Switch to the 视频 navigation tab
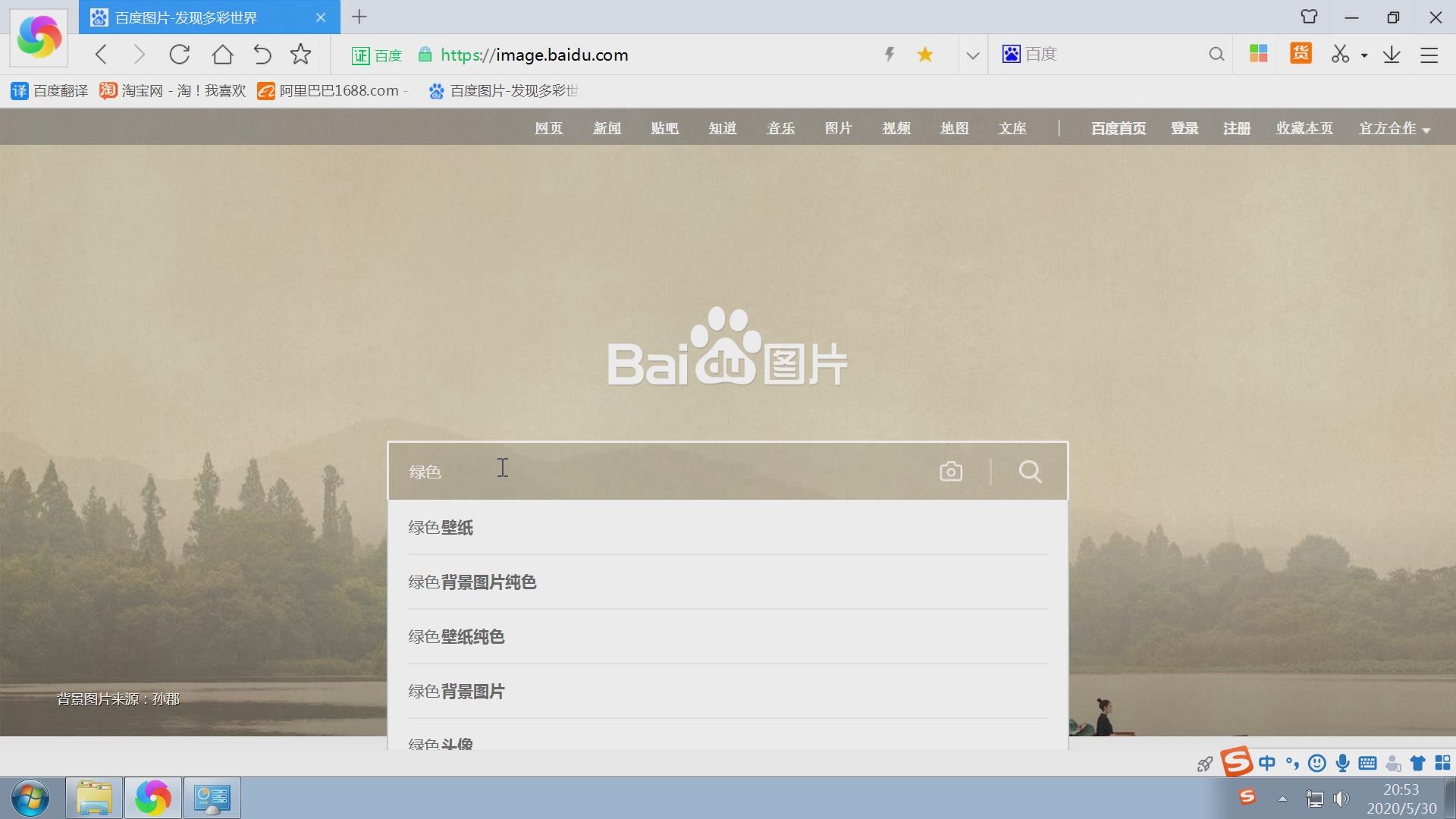This screenshot has width=1456, height=819. [895, 128]
